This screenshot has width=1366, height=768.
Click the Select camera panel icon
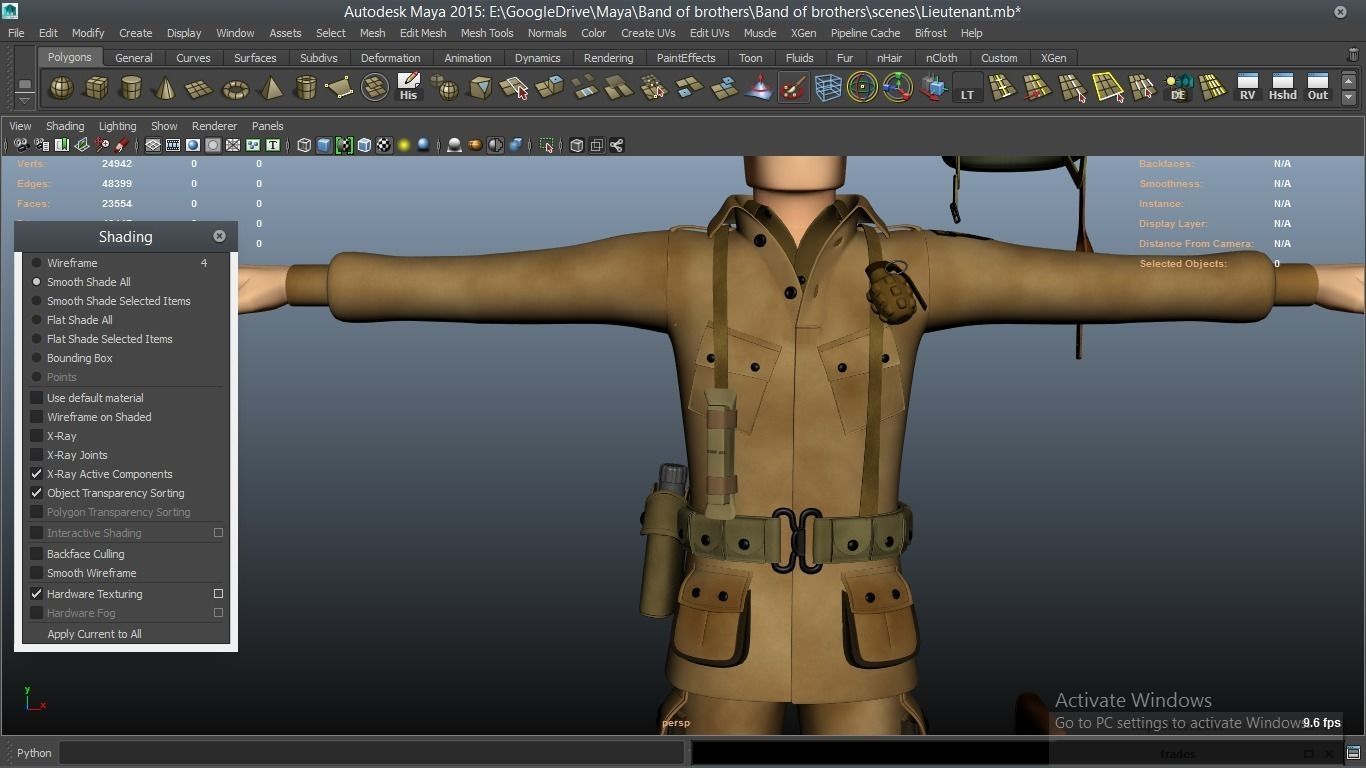tap(21, 145)
